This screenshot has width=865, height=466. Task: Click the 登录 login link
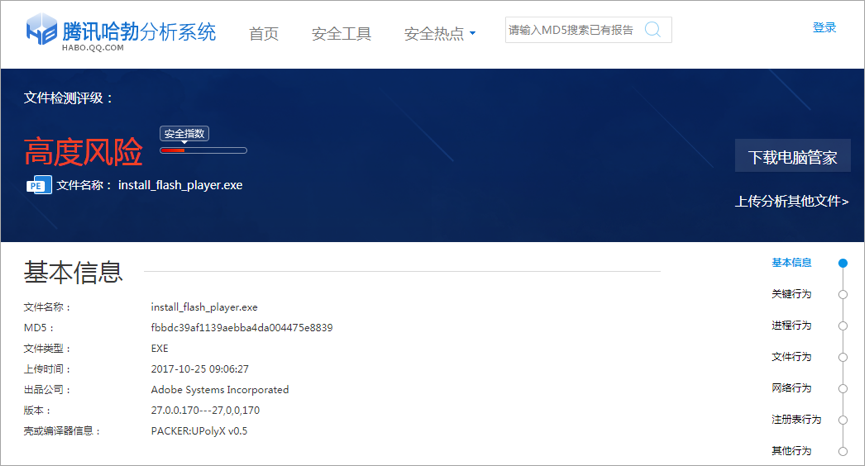pyautogui.click(x=824, y=28)
